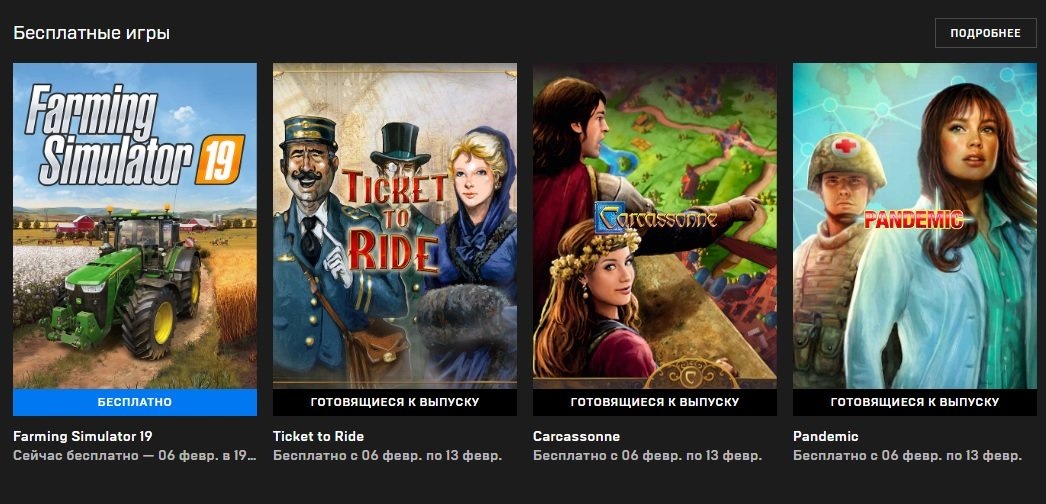Screen dimensions: 1046x504
Task: Click the 'Сейчас бесплатно' date text
Action: tap(135, 457)
